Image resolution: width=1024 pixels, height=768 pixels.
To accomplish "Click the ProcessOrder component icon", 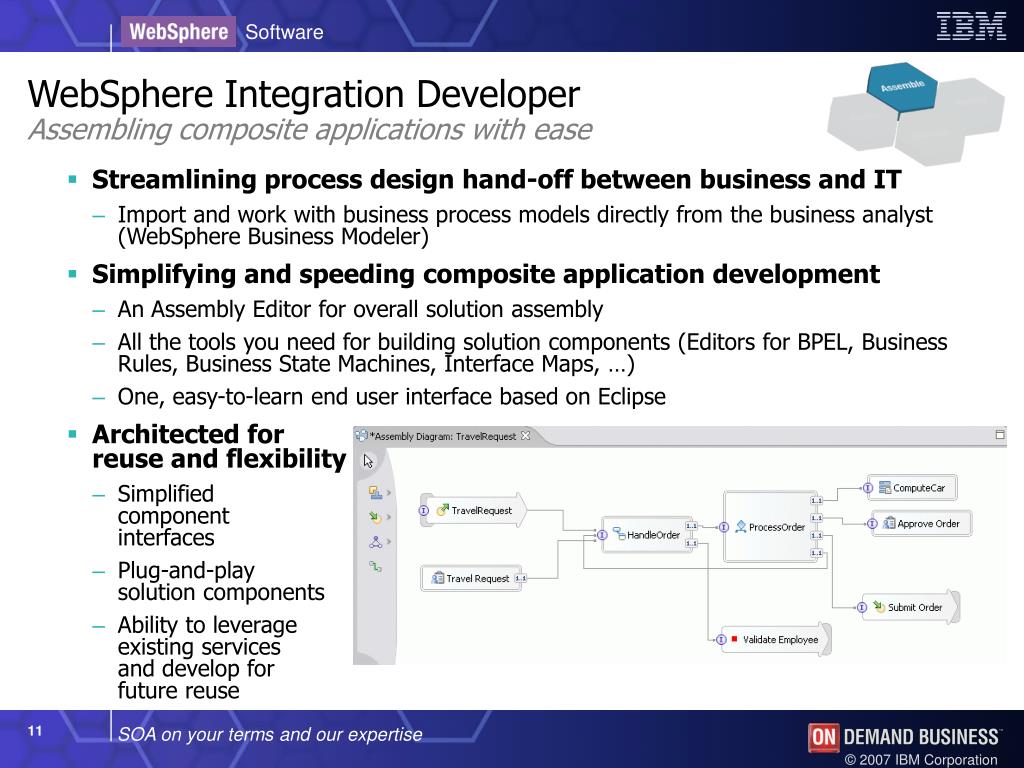I will (x=740, y=527).
